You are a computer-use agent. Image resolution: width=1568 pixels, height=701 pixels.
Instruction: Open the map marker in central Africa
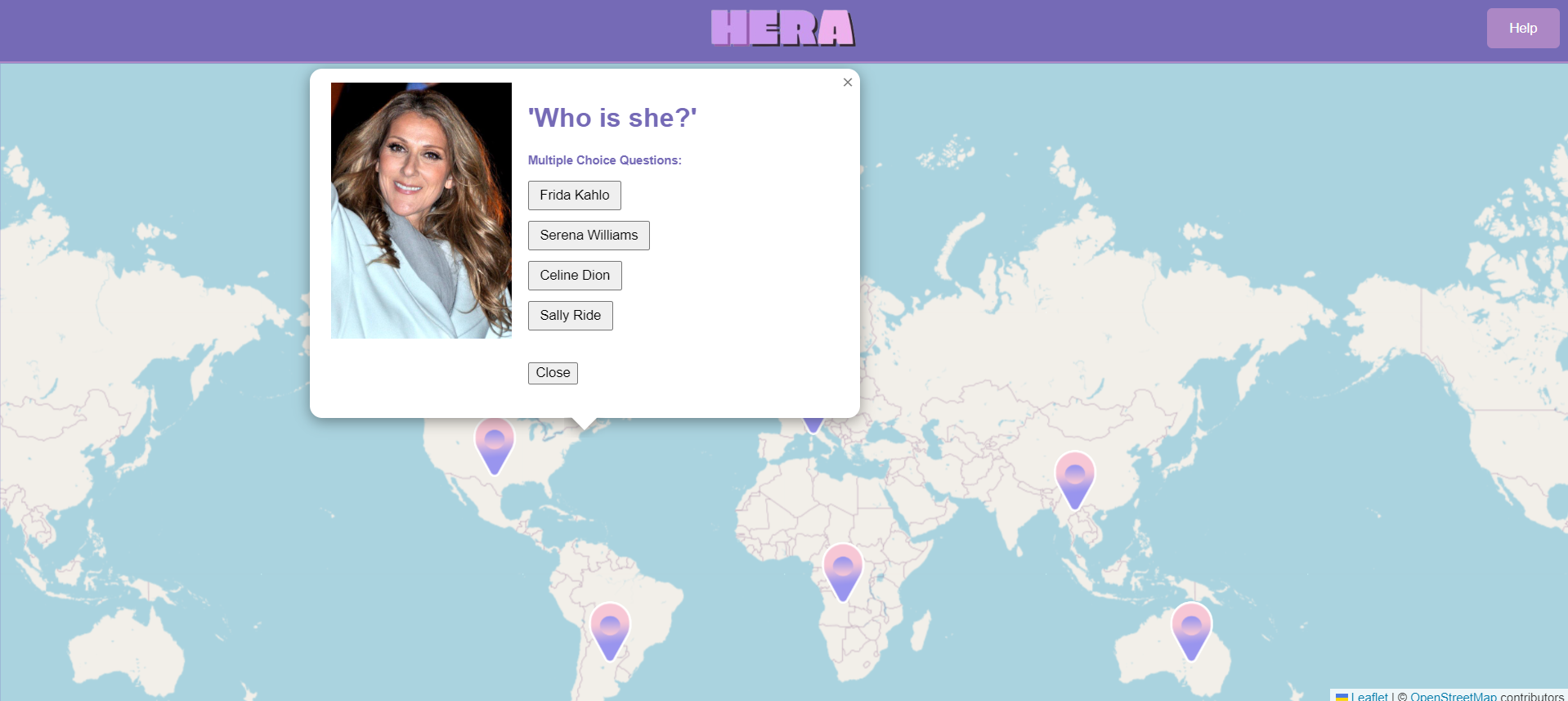[x=843, y=573]
